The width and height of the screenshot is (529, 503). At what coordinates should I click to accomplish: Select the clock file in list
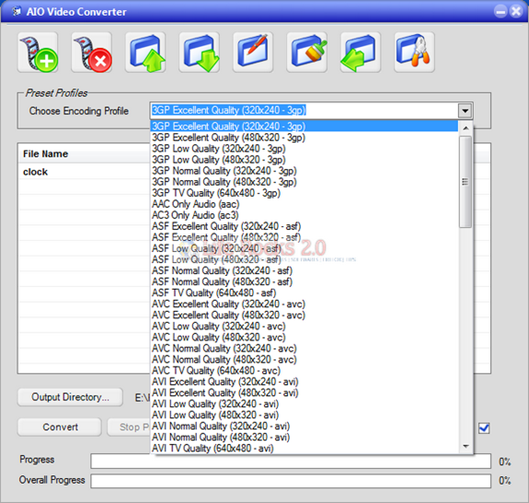pos(35,172)
